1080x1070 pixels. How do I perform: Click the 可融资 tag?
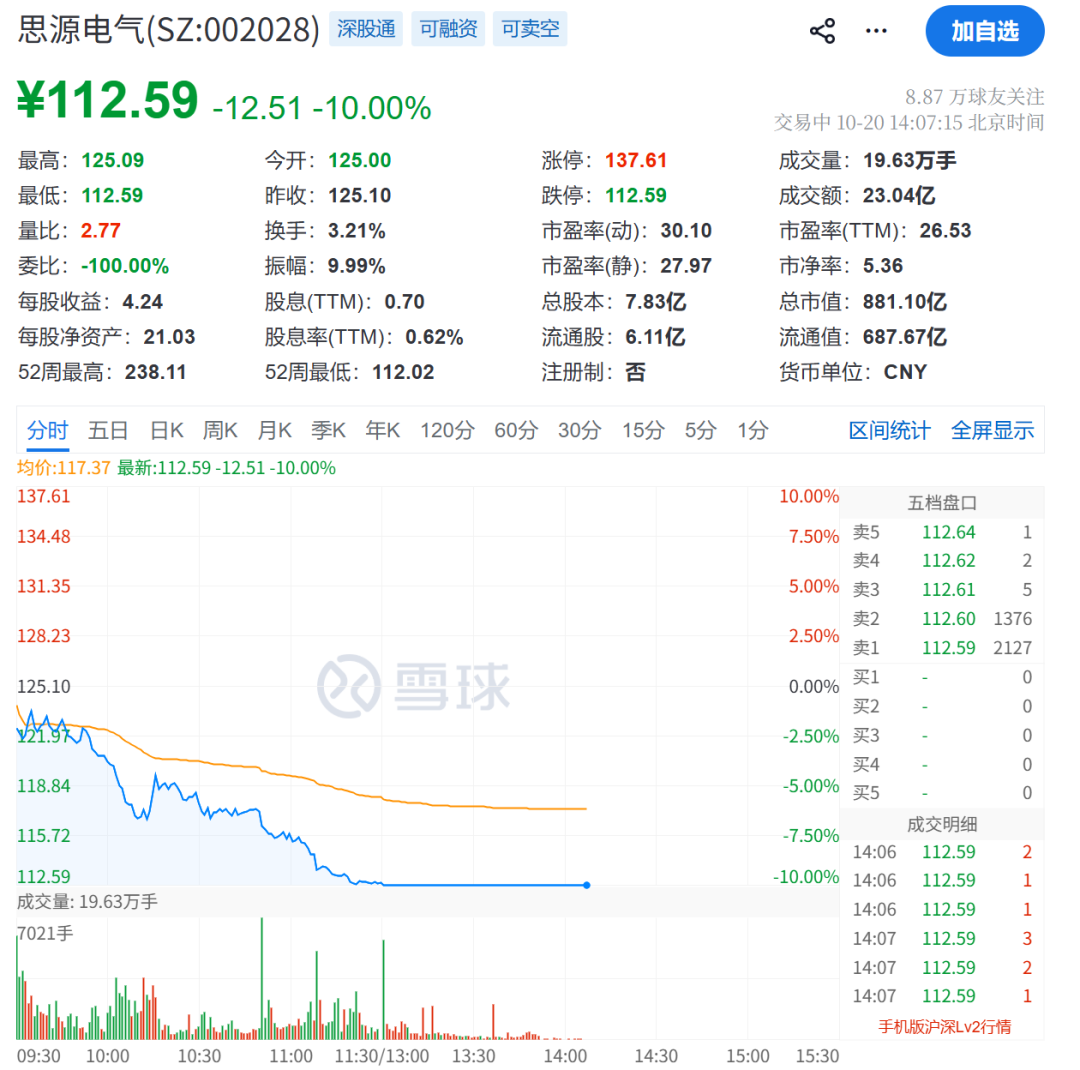pyautogui.click(x=448, y=29)
